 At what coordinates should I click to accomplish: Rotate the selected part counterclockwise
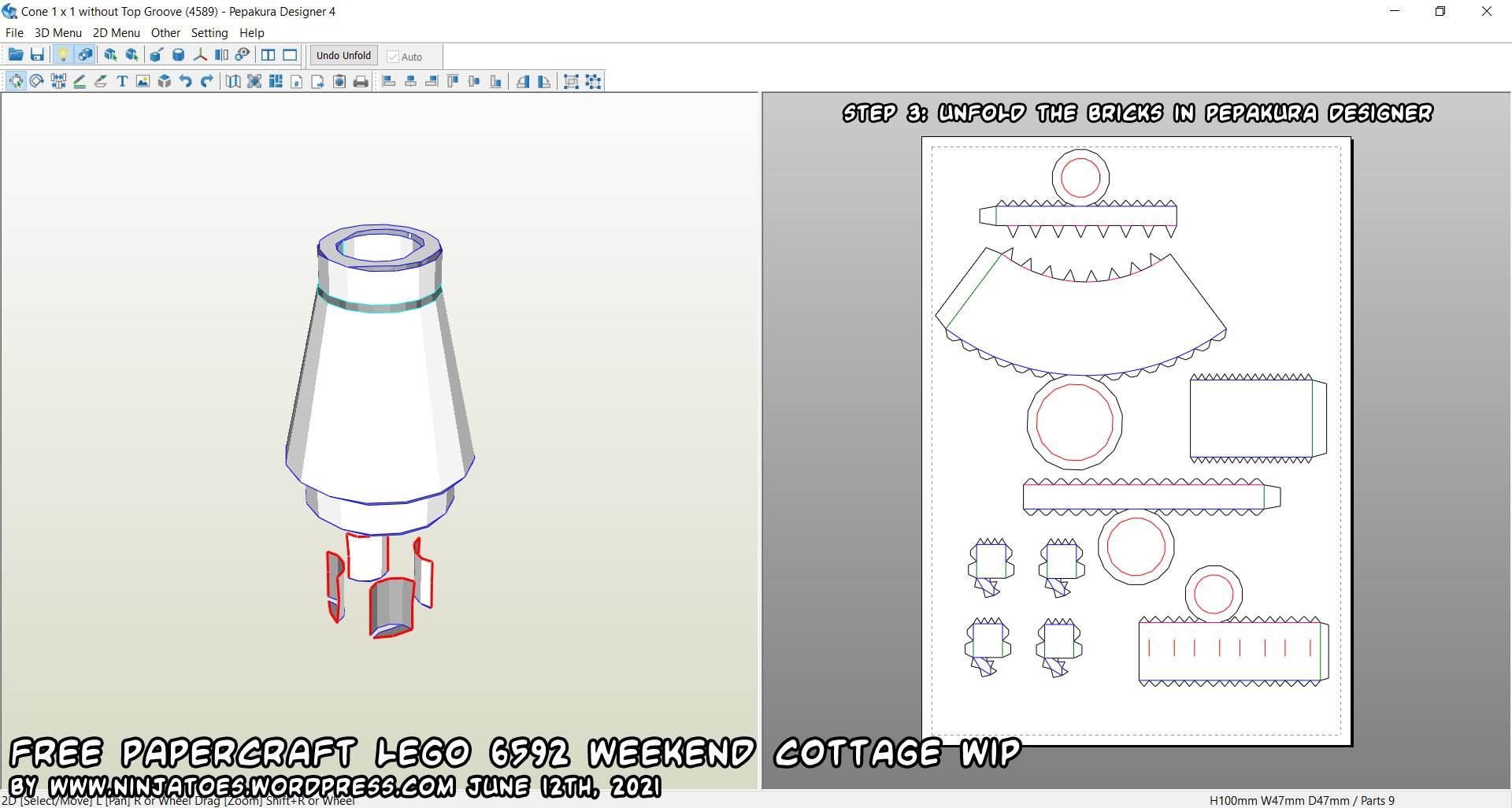(523, 81)
